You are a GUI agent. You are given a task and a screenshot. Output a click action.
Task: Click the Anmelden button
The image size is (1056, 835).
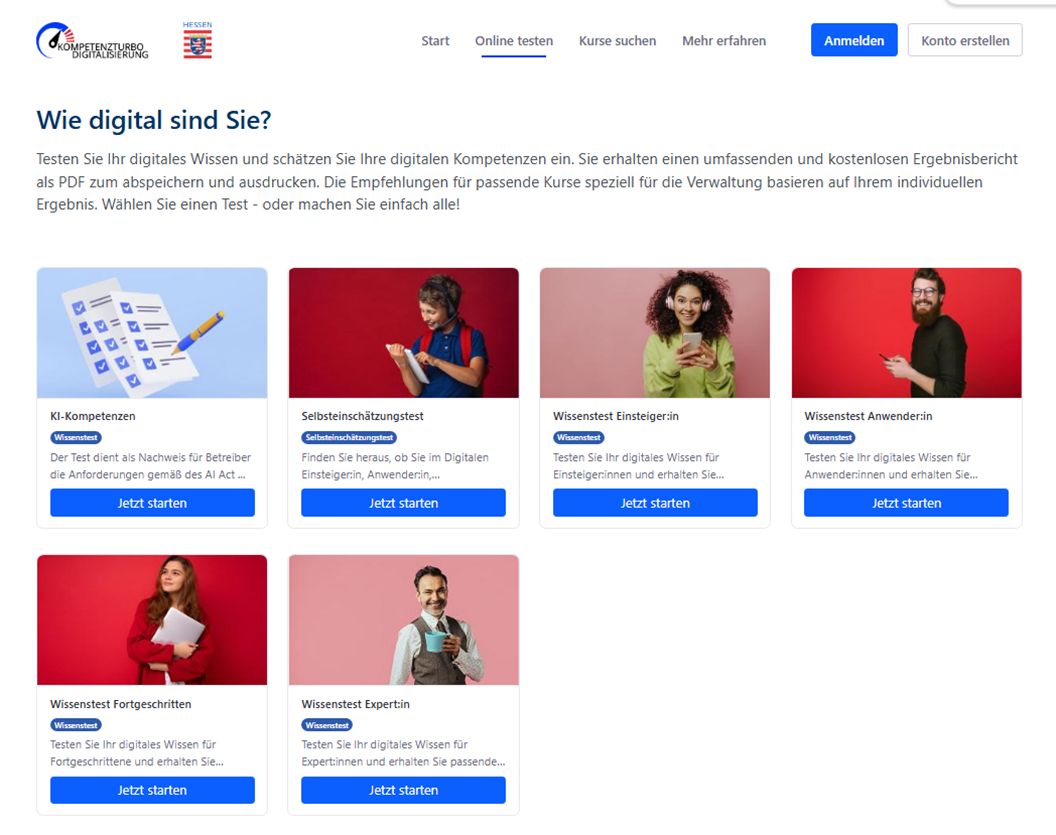[854, 40]
